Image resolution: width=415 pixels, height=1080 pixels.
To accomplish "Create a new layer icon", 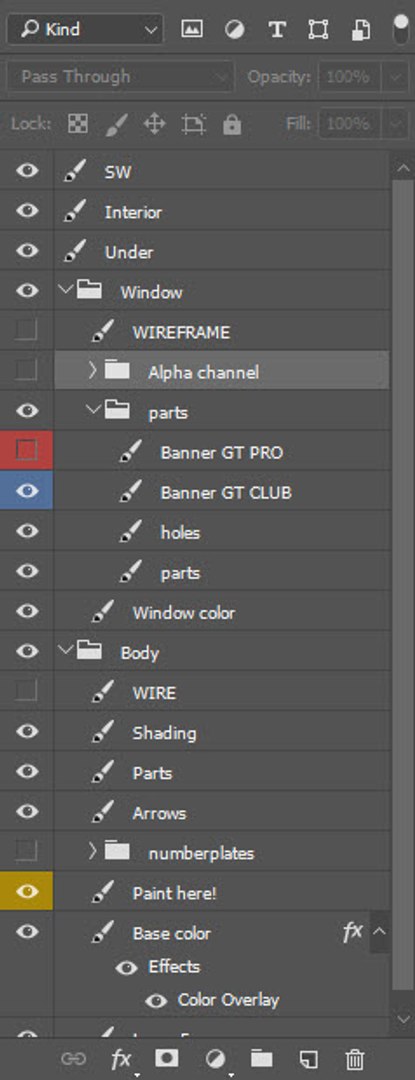I will point(308,1059).
